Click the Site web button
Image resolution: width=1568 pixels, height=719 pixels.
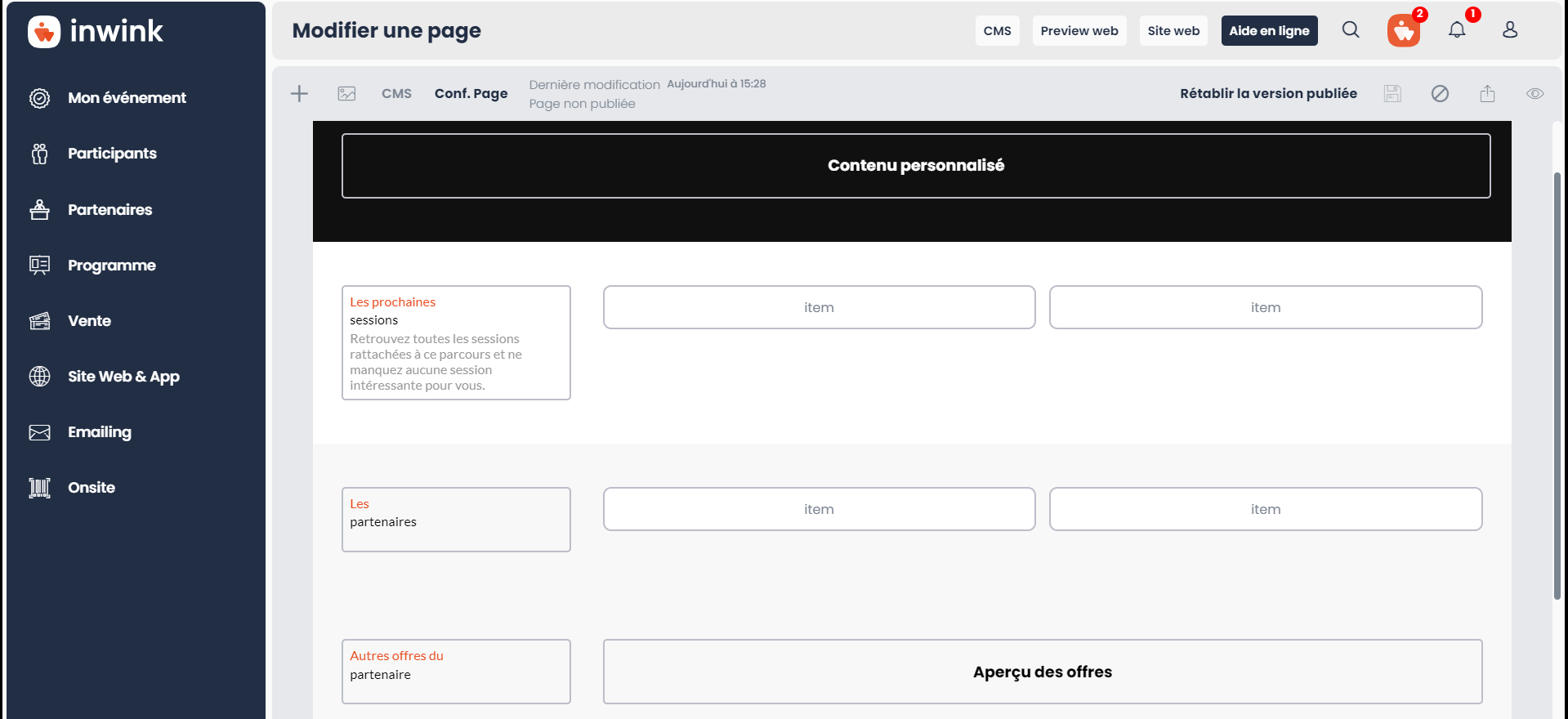[x=1173, y=31]
